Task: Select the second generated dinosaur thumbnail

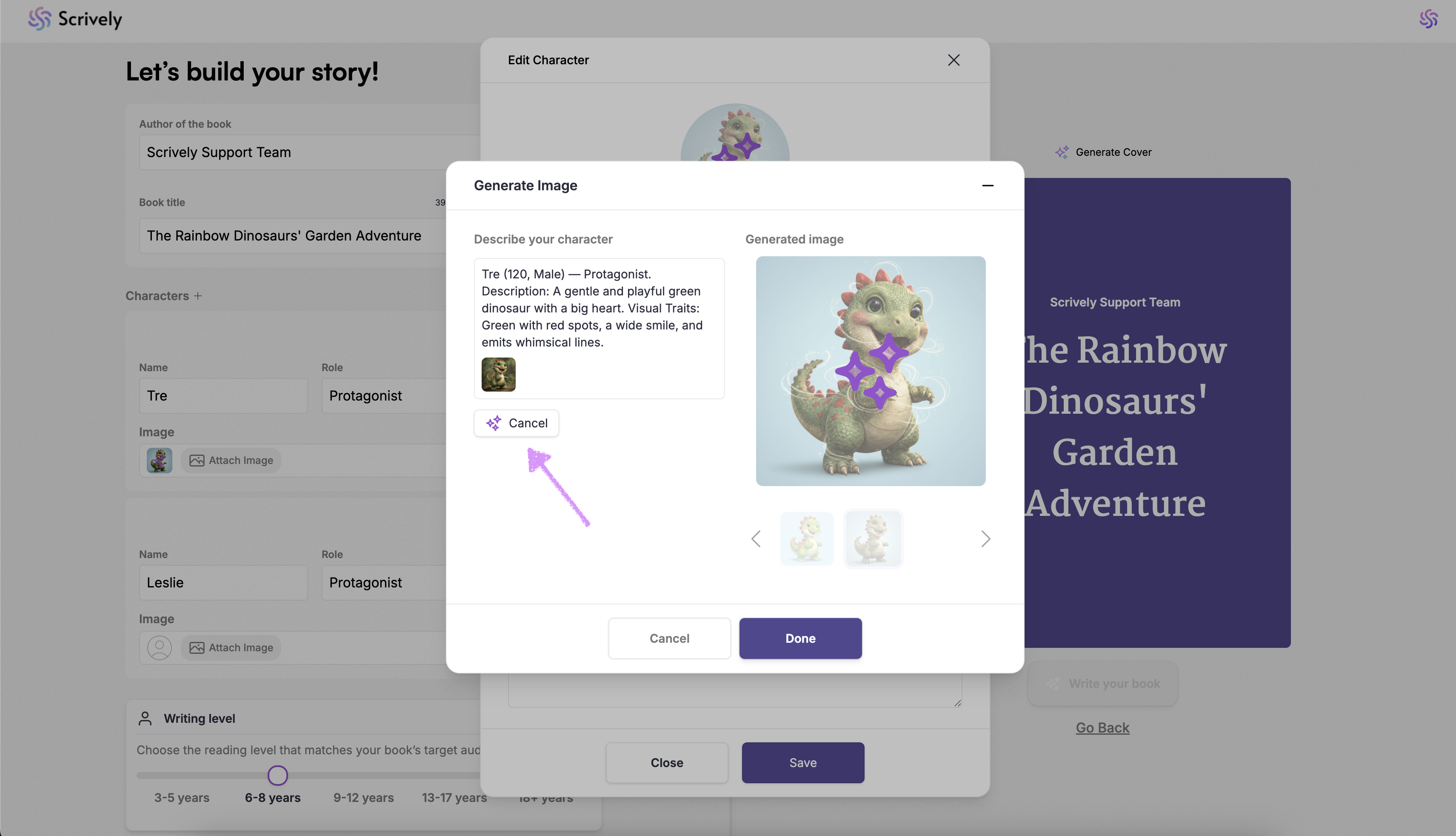Action: click(x=872, y=538)
